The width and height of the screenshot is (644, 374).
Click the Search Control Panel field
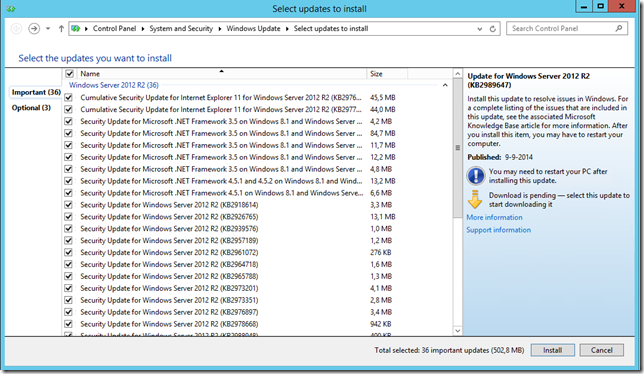click(x=561, y=28)
